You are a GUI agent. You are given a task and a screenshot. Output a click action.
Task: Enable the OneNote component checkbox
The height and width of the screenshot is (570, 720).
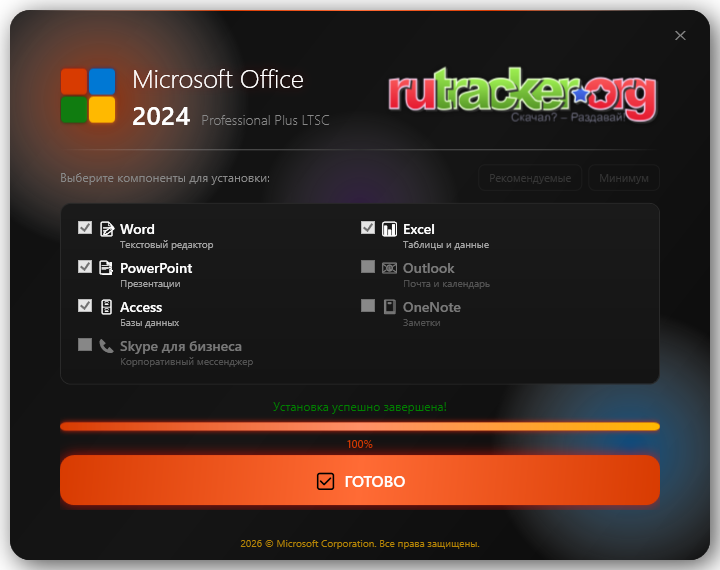tap(368, 305)
